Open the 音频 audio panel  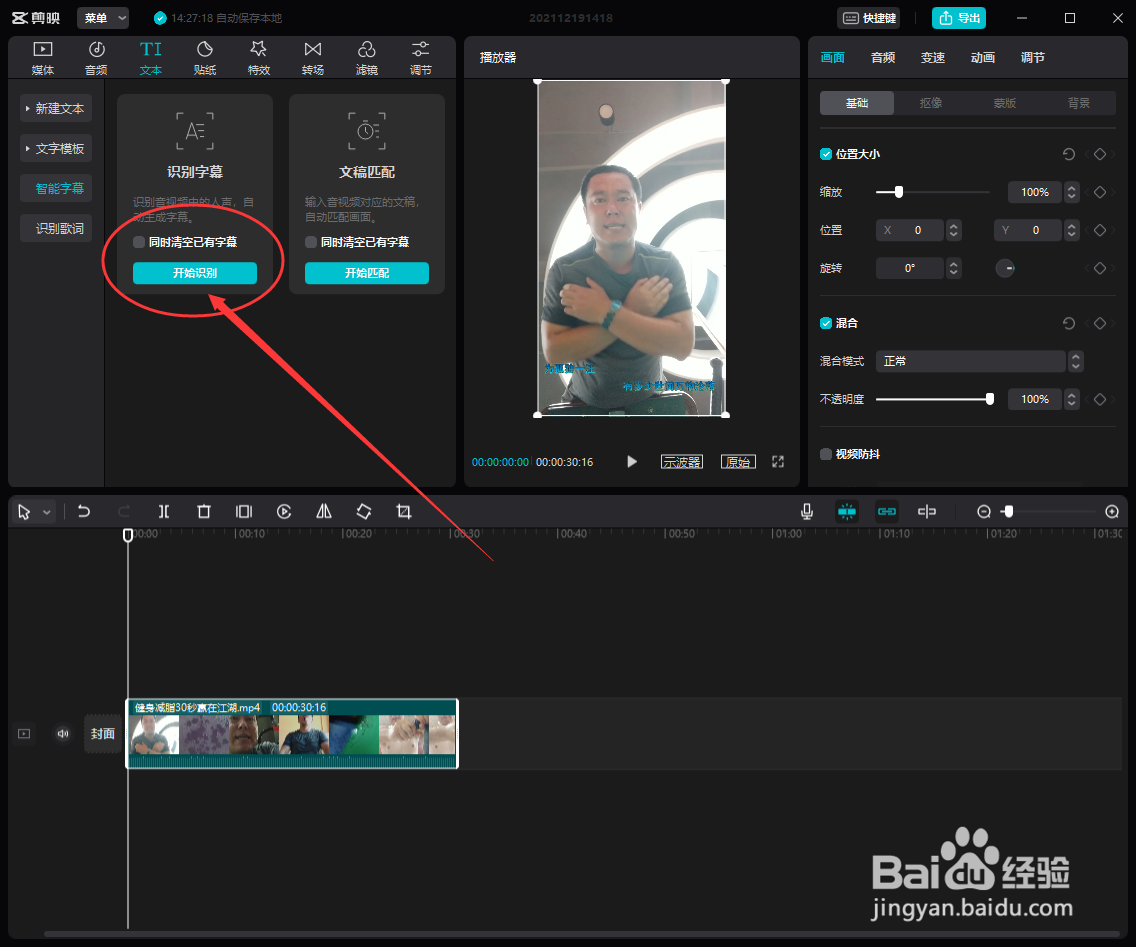click(x=96, y=58)
